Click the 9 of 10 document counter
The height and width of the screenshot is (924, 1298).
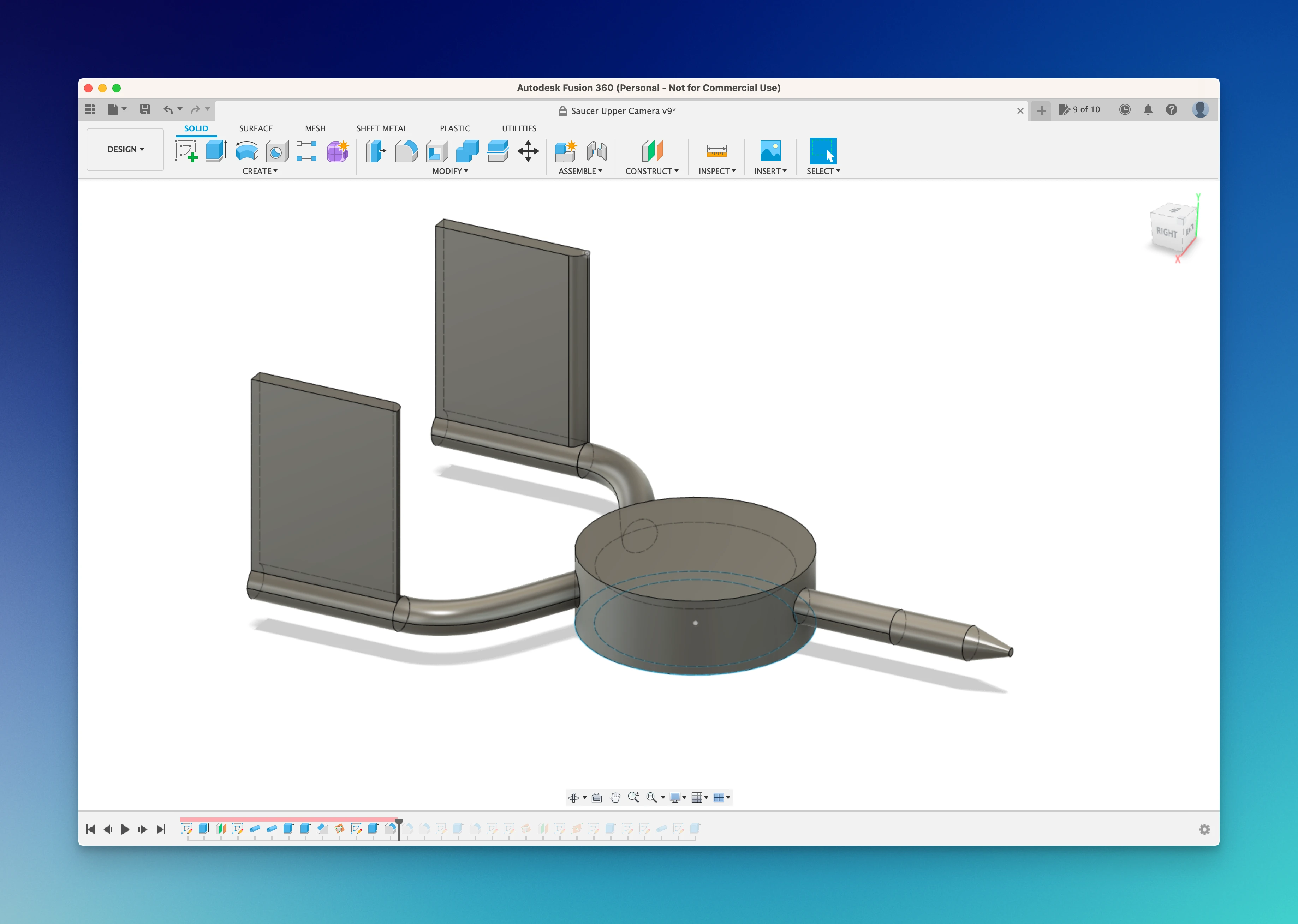[1079, 109]
